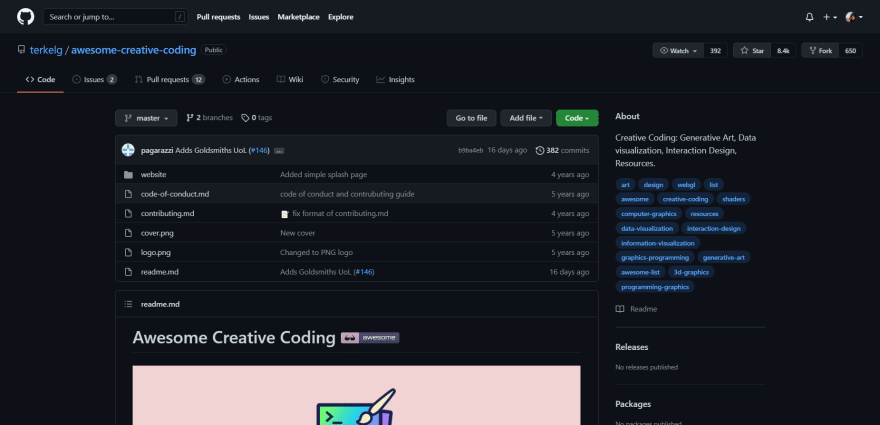Click the 'creative-coding' topic tag
The image size is (880, 425).
pos(685,199)
